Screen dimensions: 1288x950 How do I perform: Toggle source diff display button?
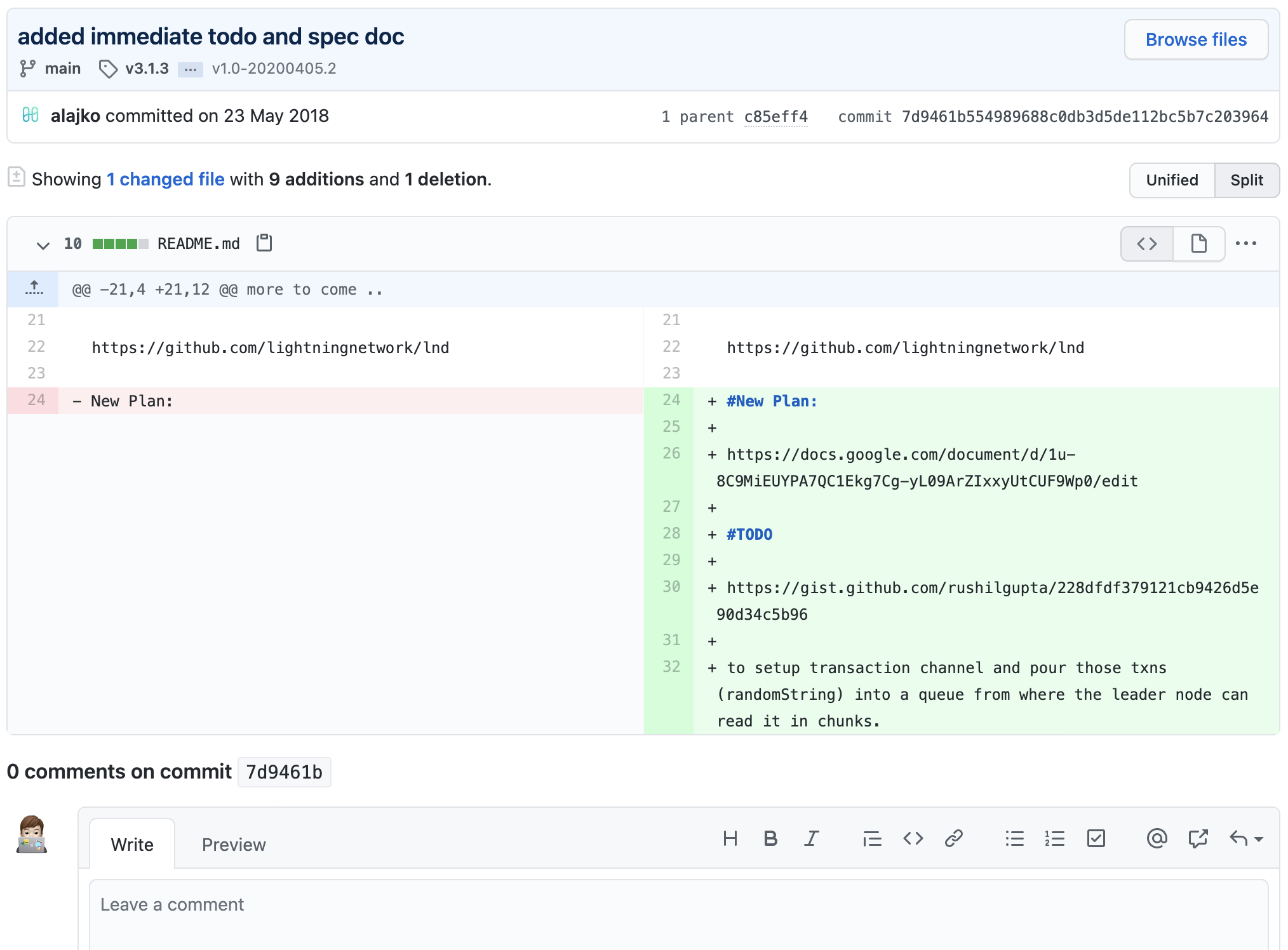pos(1147,244)
